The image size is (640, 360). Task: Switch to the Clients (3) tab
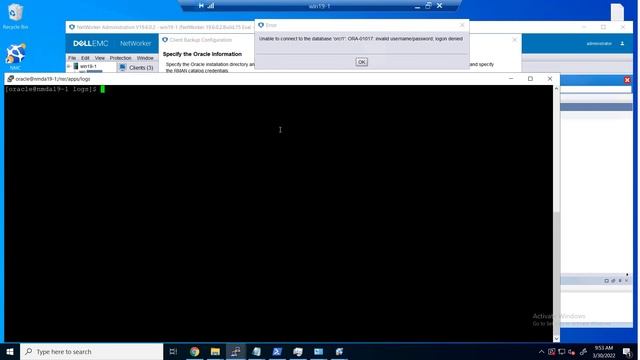[x=137, y=67]
